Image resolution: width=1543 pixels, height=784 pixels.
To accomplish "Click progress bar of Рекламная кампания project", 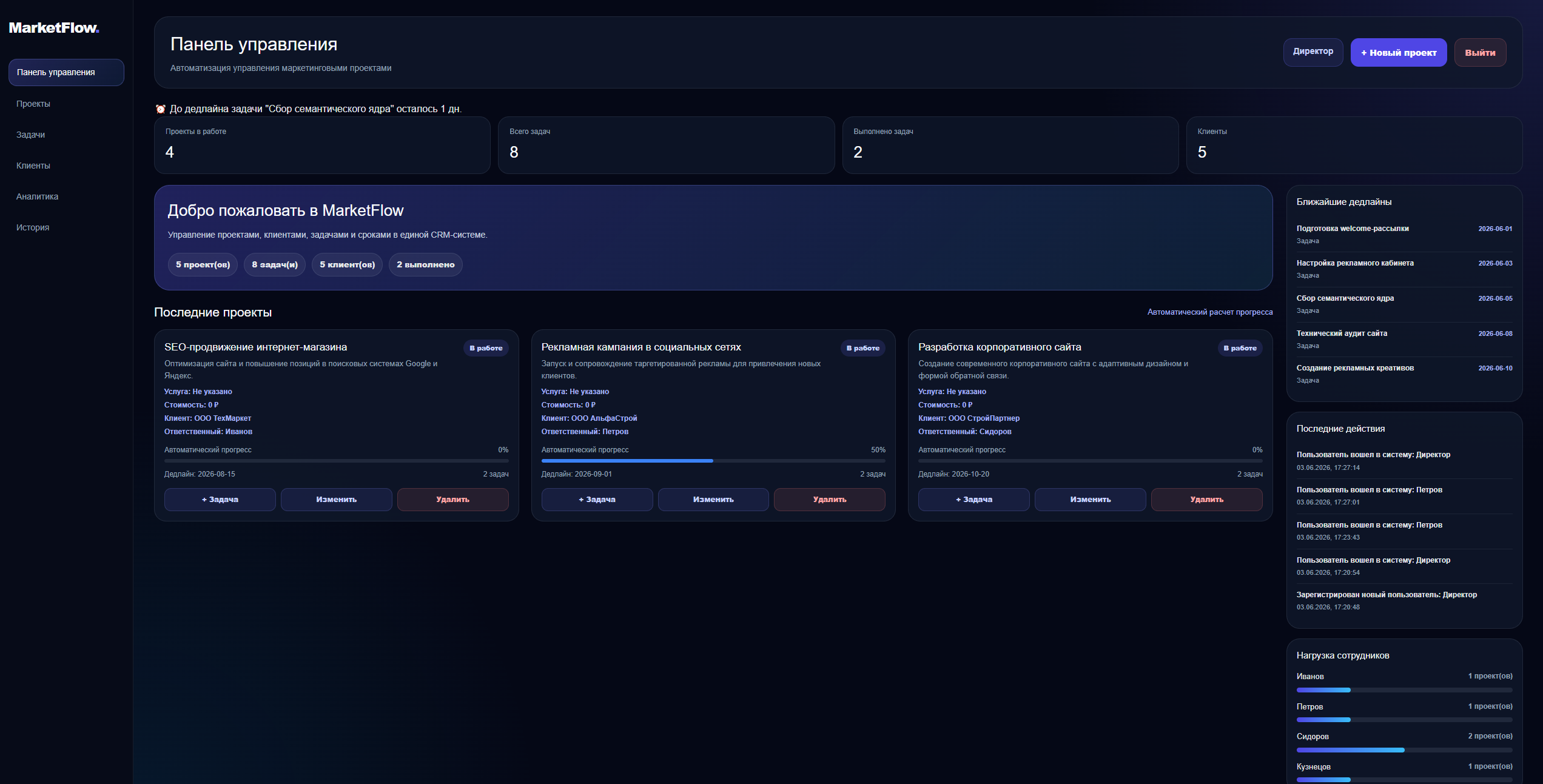I will 713,461.
